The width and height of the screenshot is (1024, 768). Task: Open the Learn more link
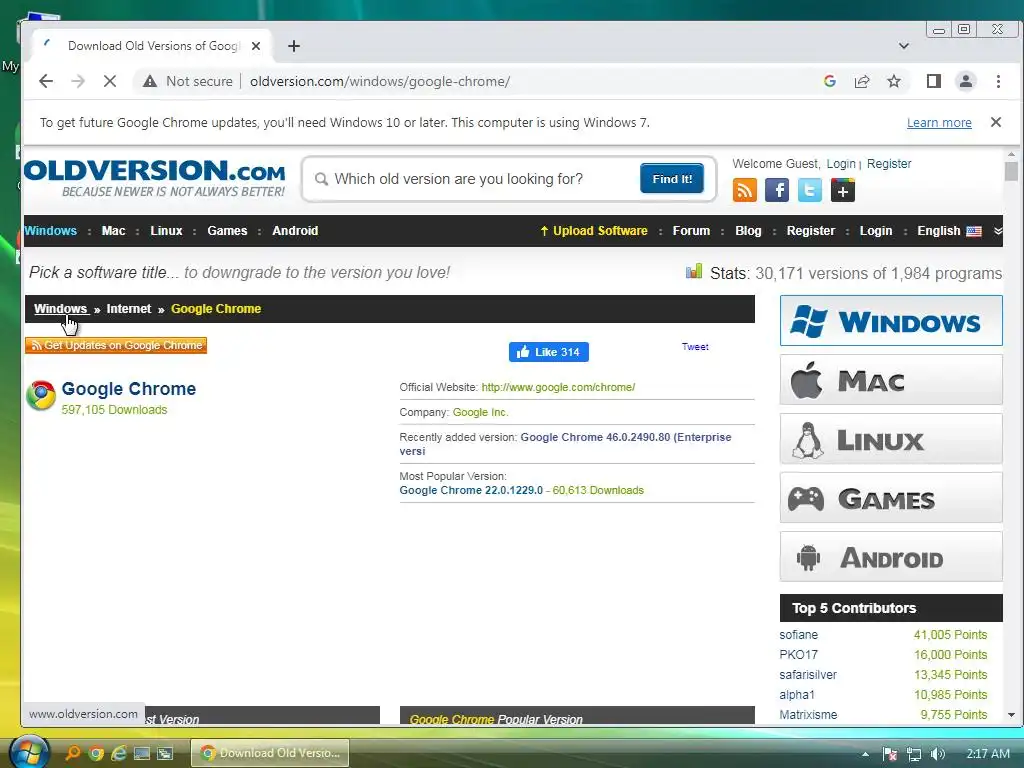coord(939,123)
